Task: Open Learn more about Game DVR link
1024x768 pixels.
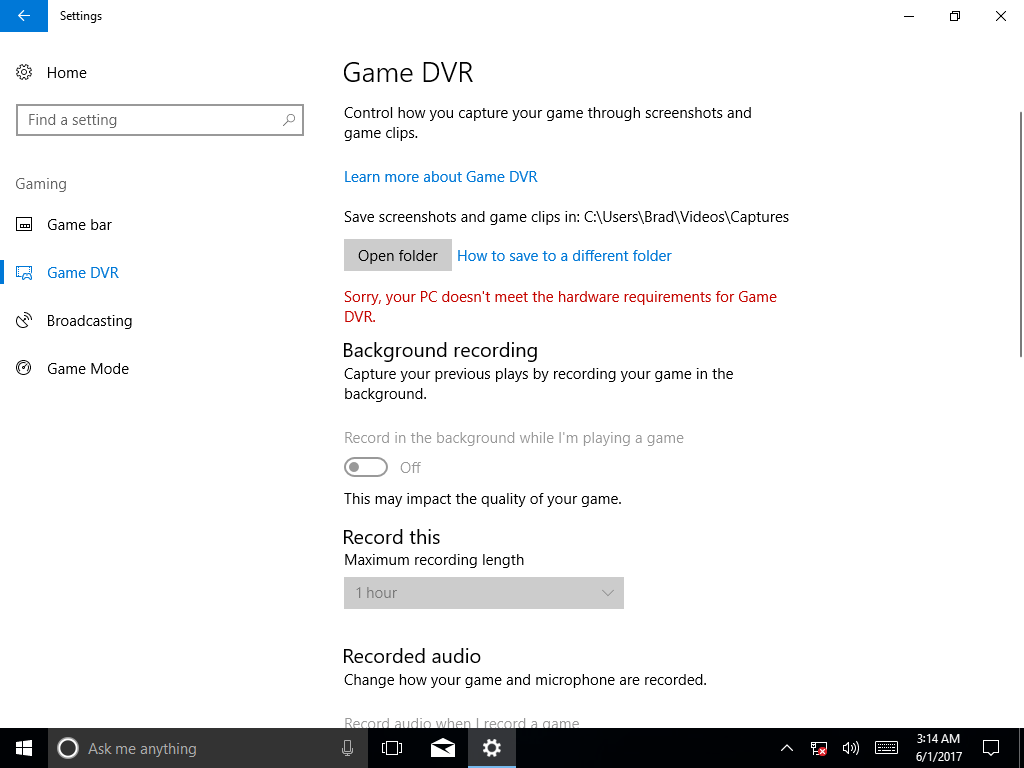Action: (441, 177)
